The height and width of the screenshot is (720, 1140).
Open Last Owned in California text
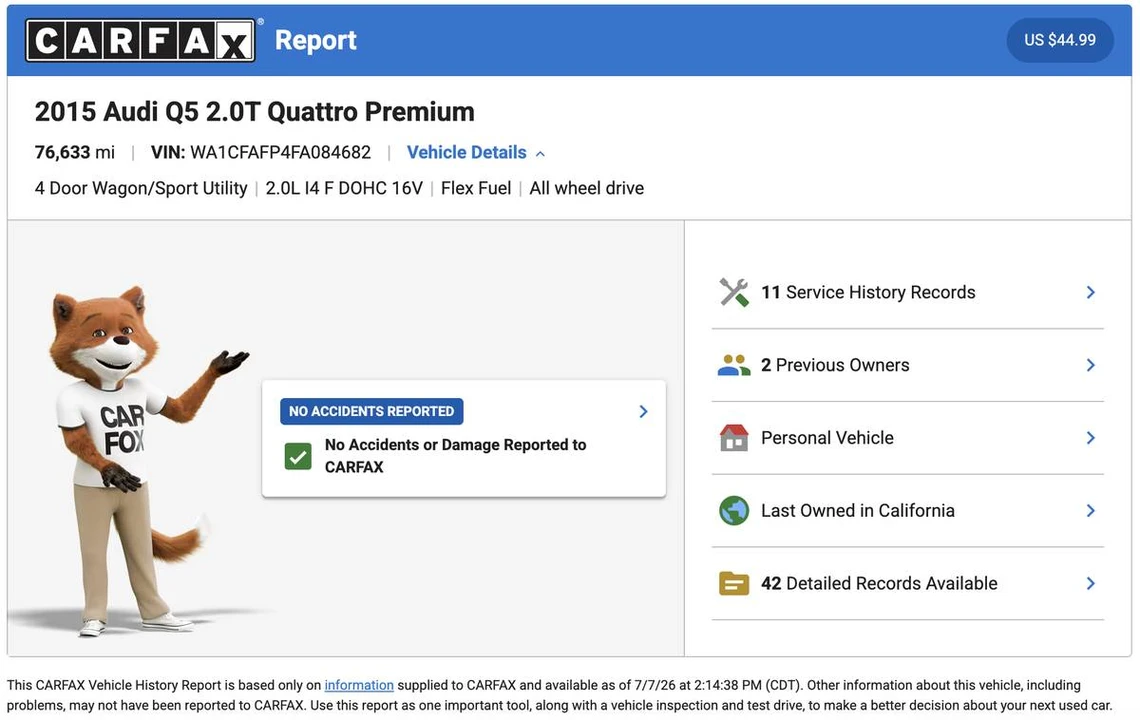tap(858, 511)
